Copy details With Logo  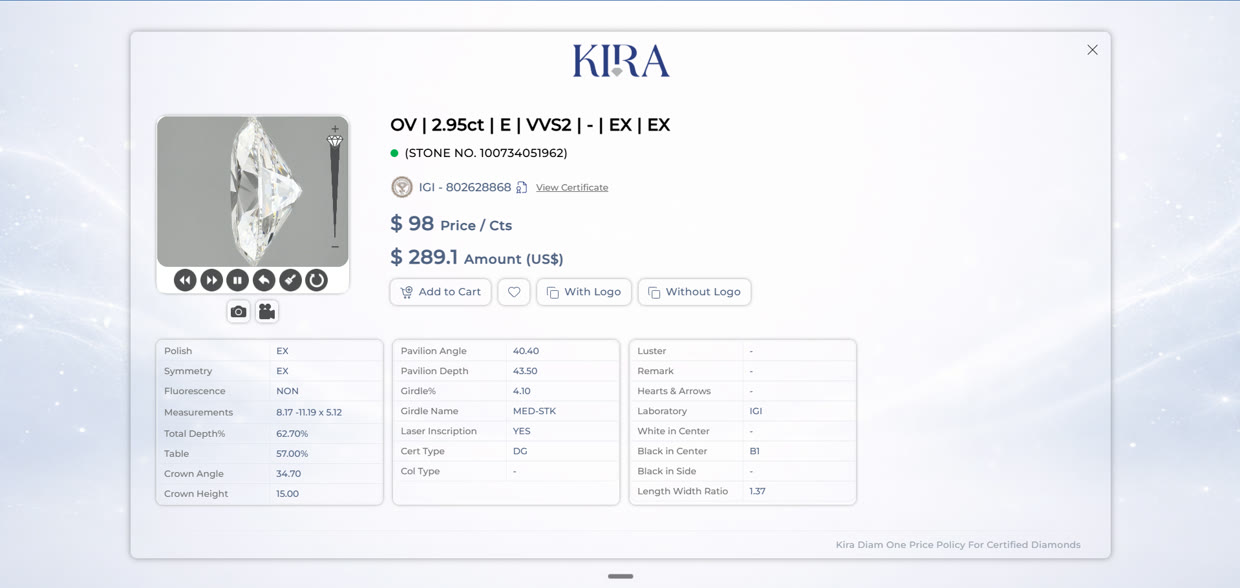[584, 292]
